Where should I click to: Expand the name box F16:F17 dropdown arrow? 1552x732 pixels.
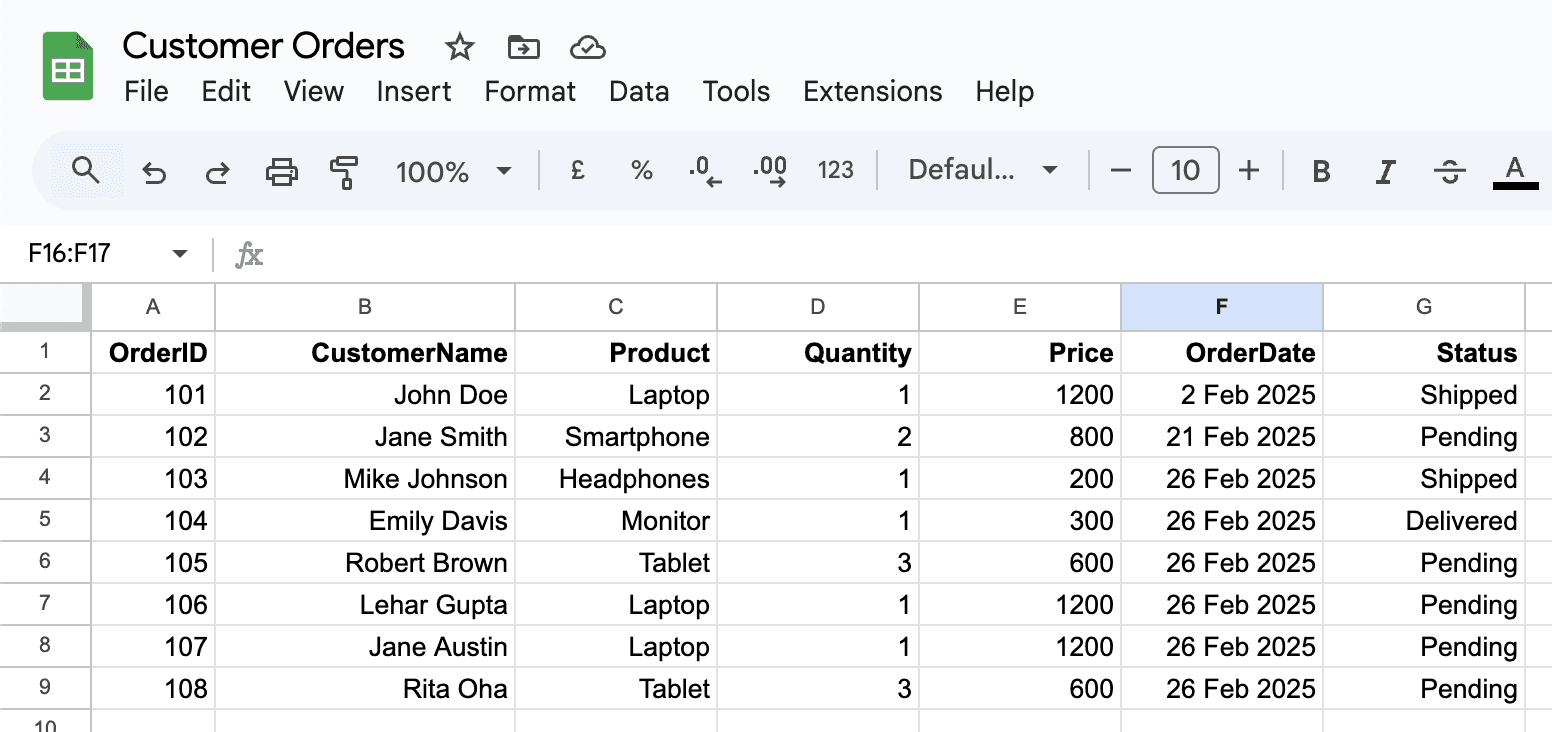point(180,254)
